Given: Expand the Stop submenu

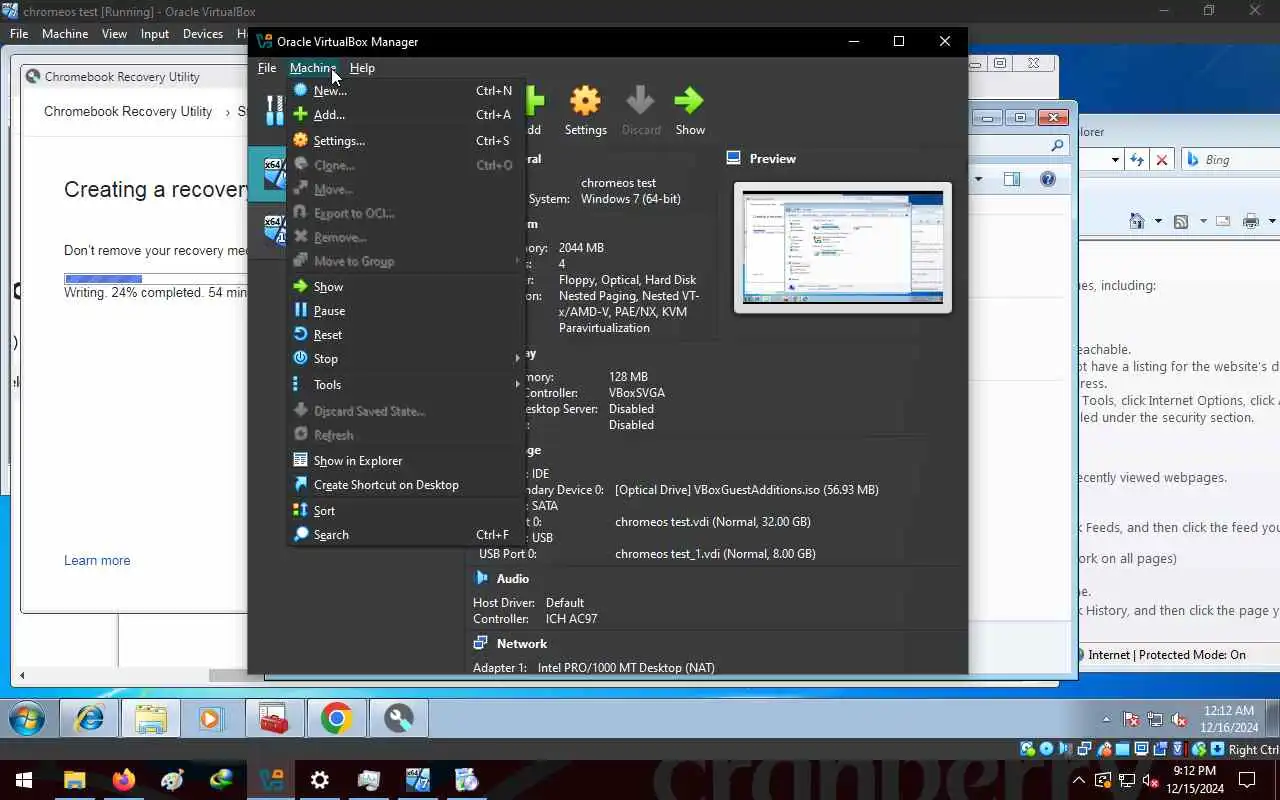Looking at the screenshot, I should [405, 358].
